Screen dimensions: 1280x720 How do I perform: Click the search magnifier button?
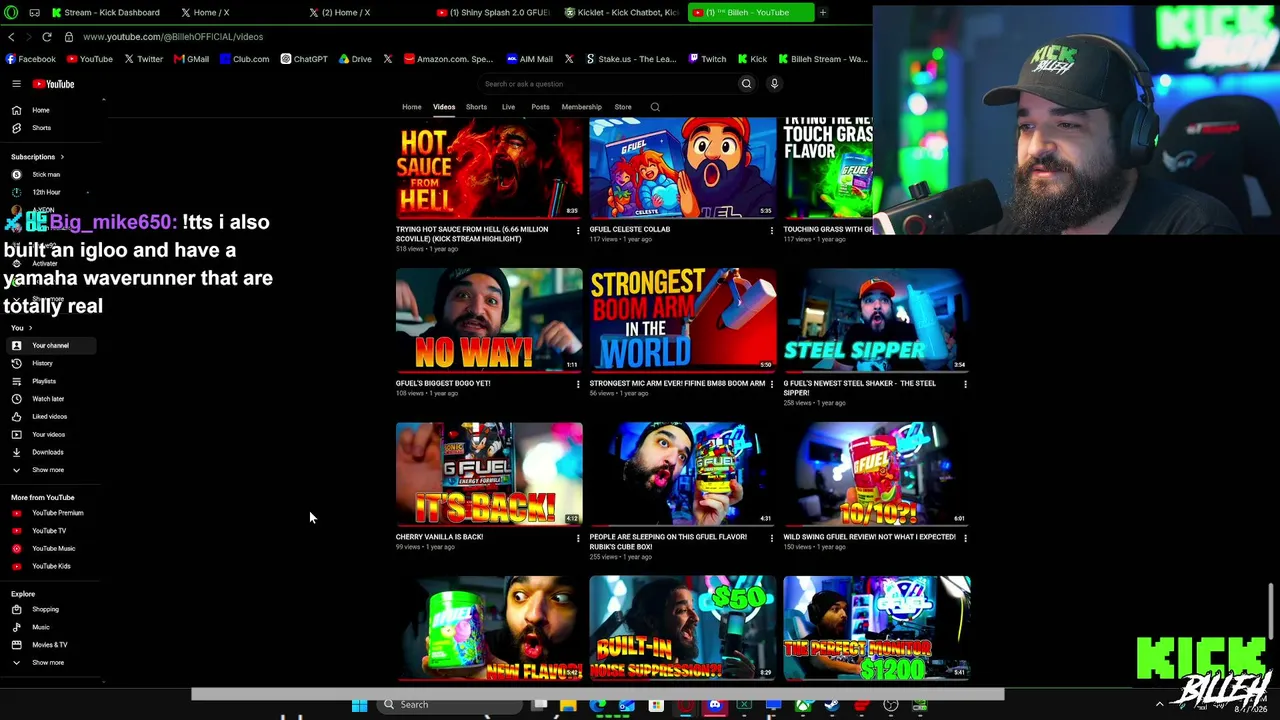pyautogui.click(x=746, y=84)
